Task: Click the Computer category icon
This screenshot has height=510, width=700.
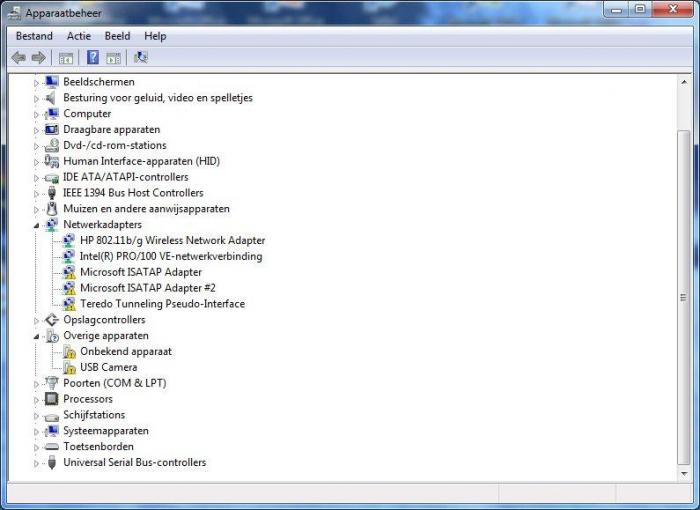Action: tap(52, 113)
